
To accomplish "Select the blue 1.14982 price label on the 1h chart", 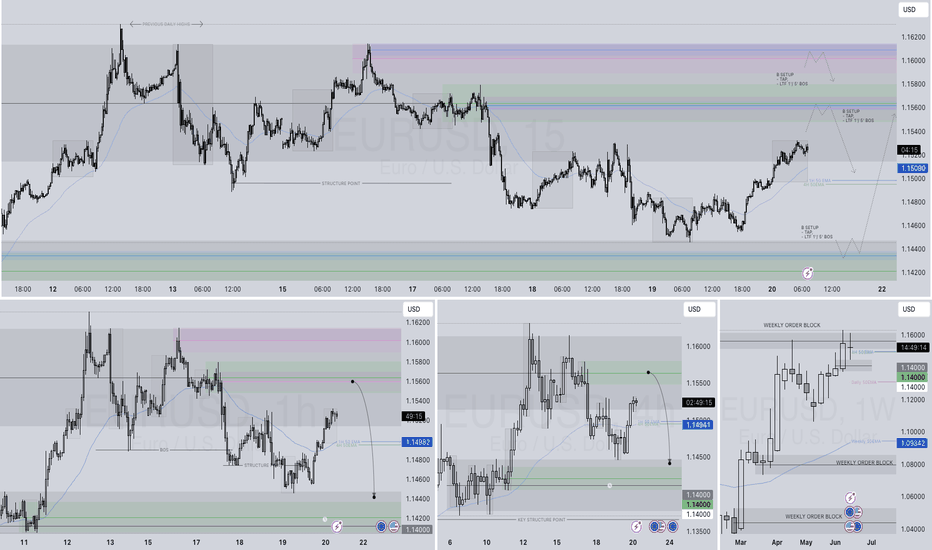I will pos(417,442).
